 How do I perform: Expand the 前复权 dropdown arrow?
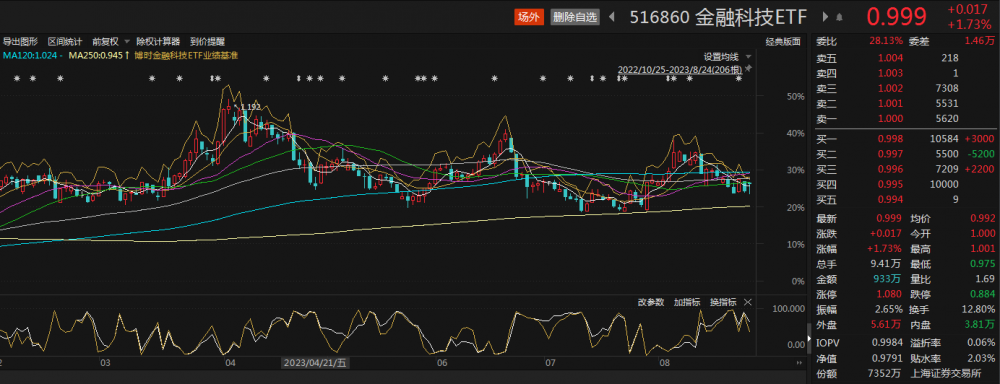tap(127, 41)
